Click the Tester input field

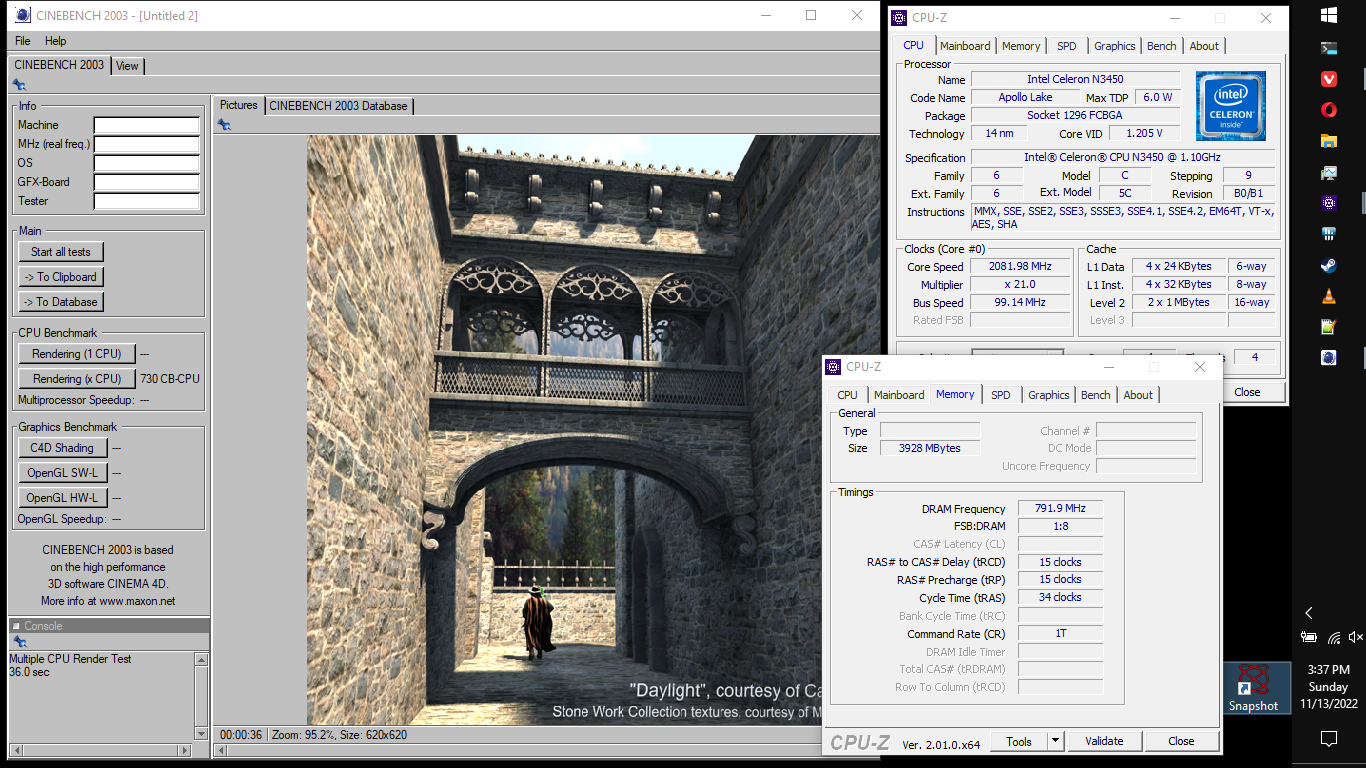(x=147, y=201)
